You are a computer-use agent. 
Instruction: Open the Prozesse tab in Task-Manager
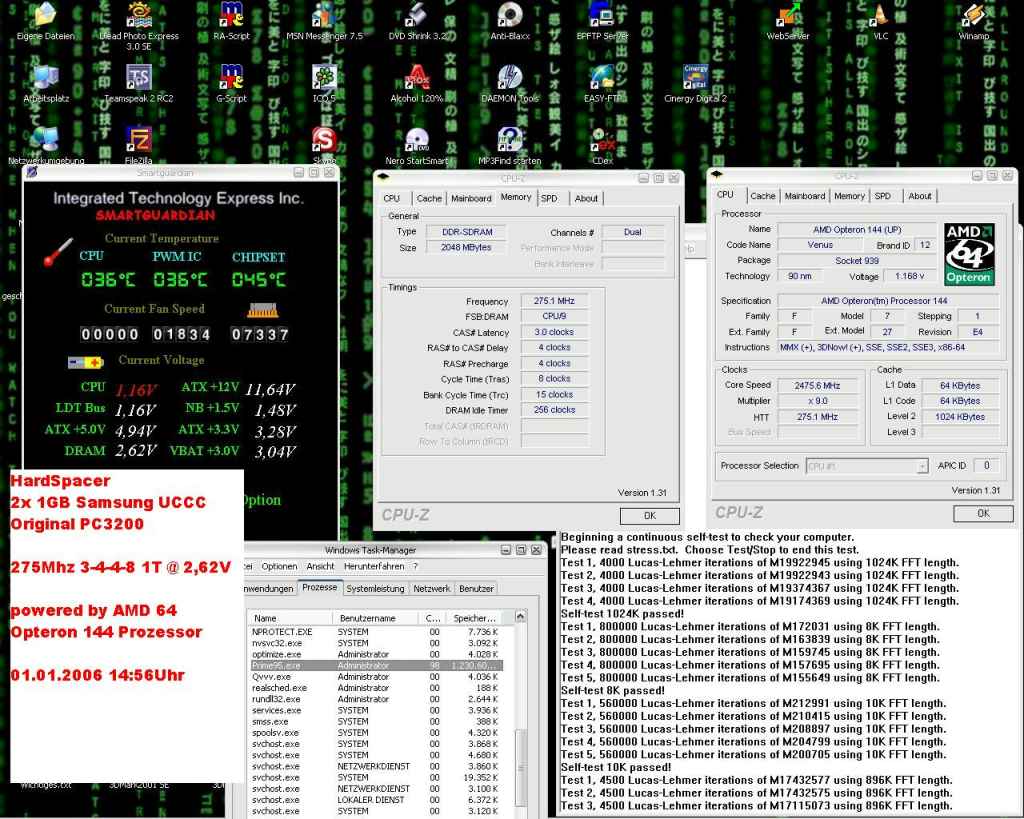pyautogui.click(x=319, y=587)
